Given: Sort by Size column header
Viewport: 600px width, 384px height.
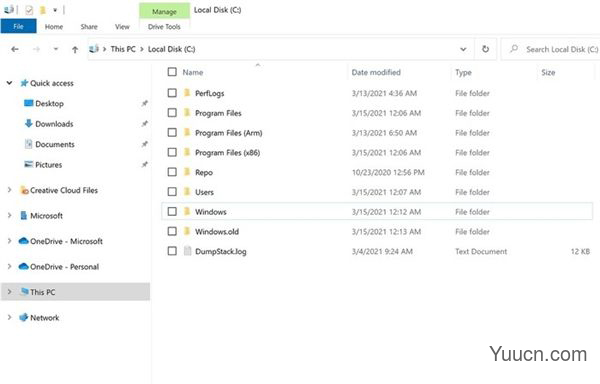Looking at the screenshot, I should point(548,72).
